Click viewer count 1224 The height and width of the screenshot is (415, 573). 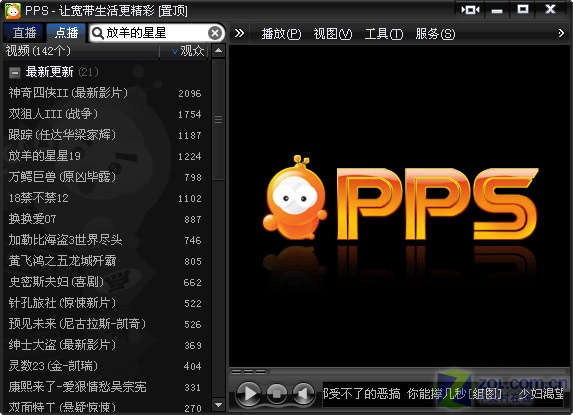pos(190,157)
